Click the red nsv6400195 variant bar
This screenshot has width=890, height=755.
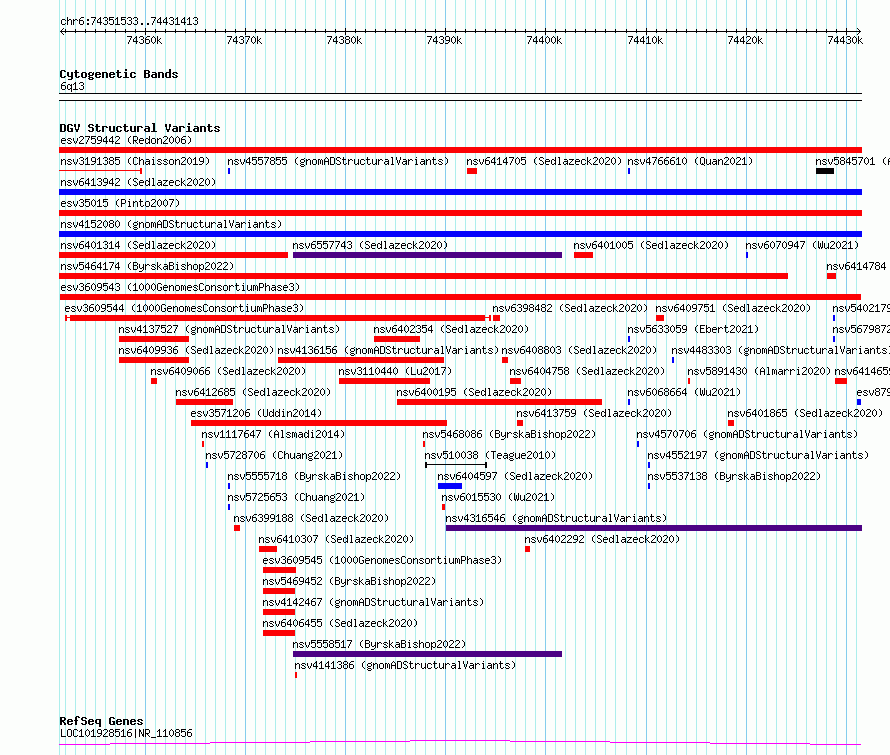pos(499,402)
